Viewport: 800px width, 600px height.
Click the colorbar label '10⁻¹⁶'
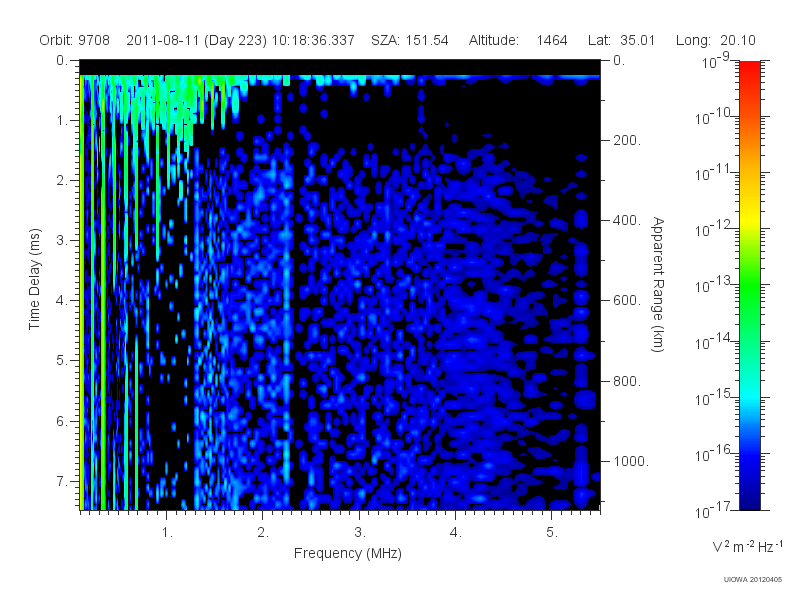pos(713,453)
